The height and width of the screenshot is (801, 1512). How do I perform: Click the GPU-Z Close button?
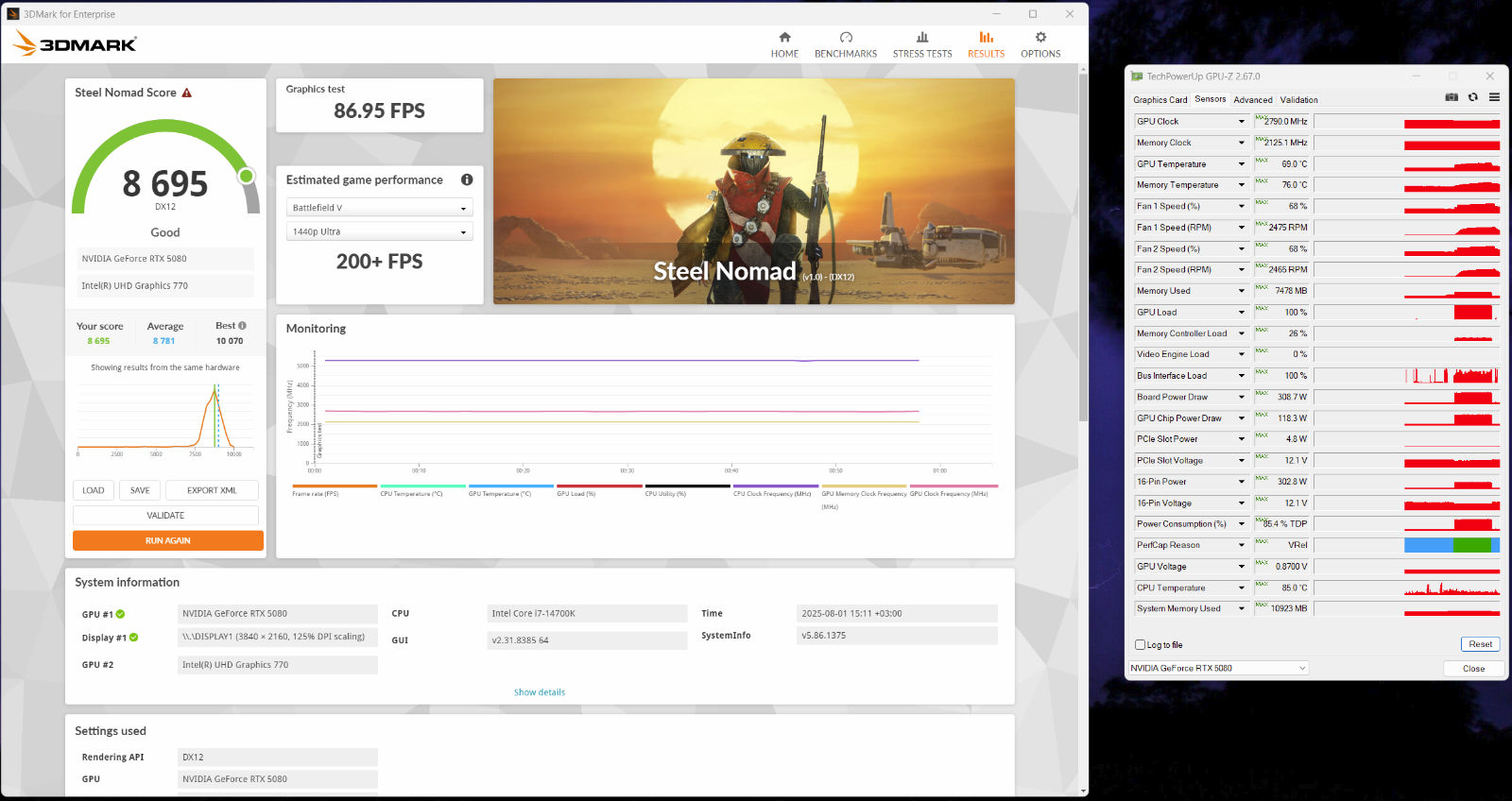tap(1473, 668)
